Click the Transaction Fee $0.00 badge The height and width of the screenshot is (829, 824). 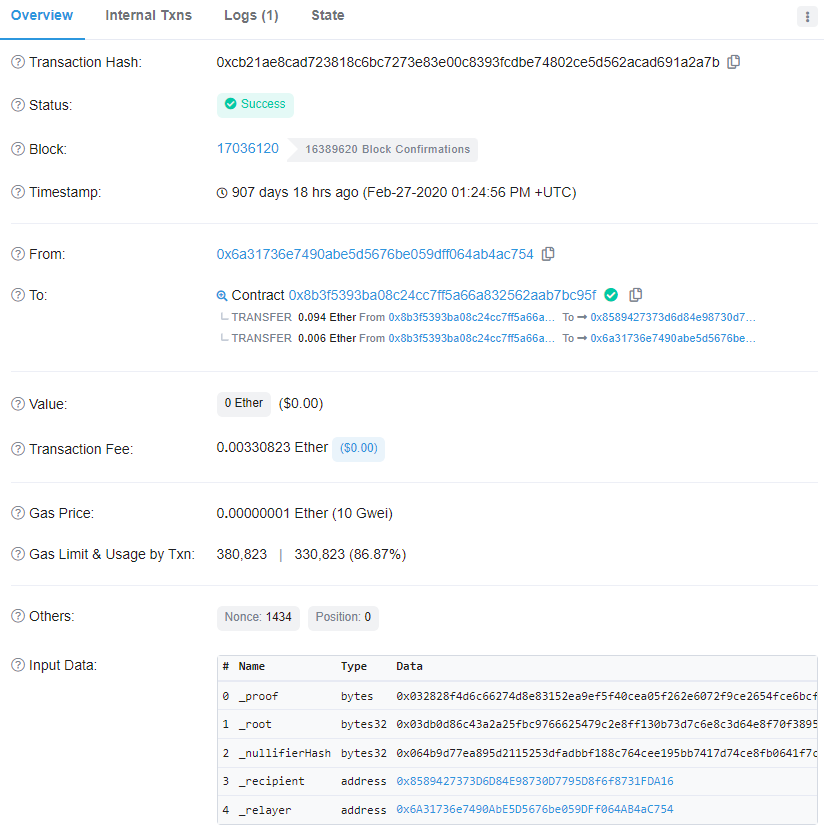point(358,448)
